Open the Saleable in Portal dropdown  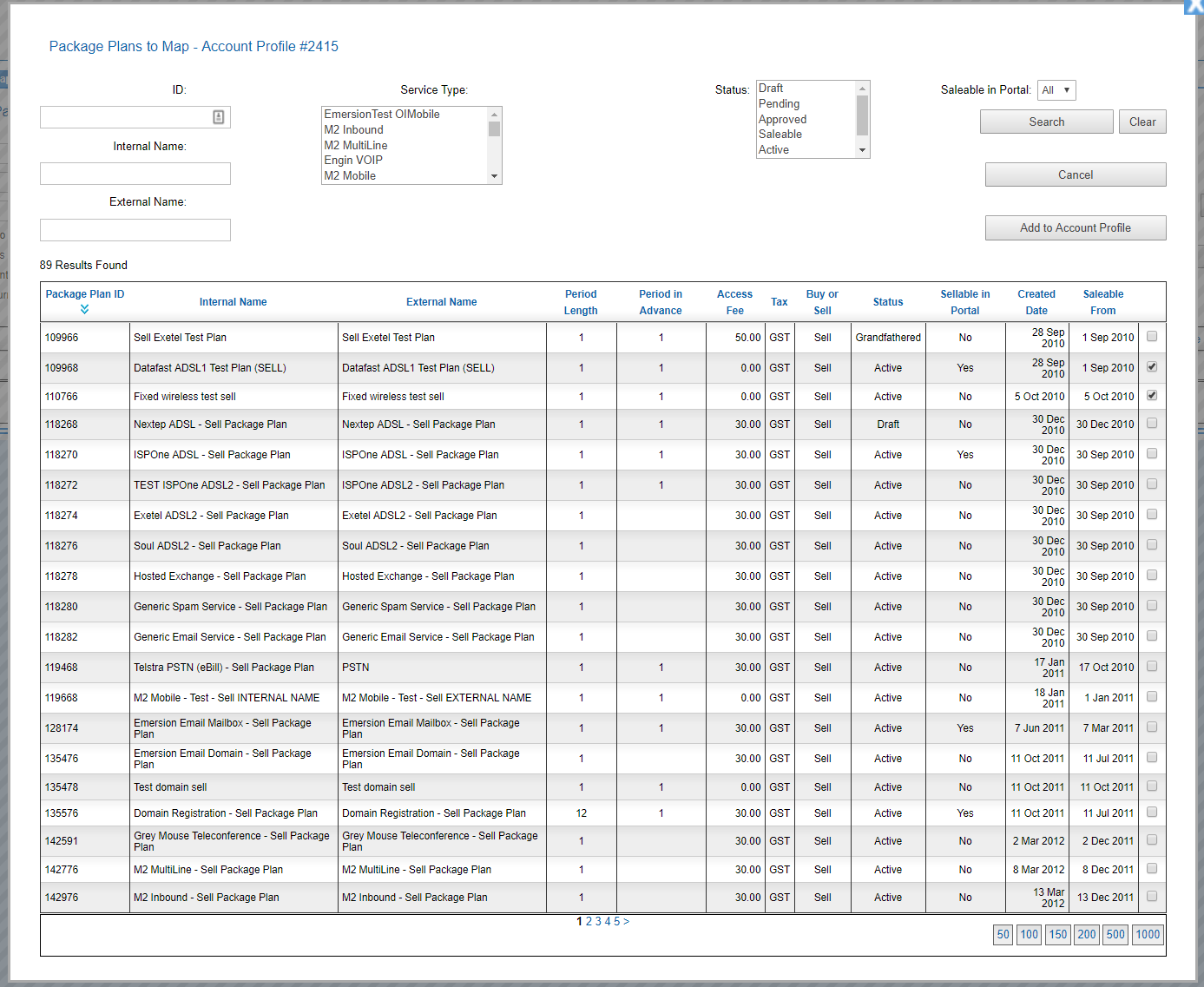coord(1056,90)
